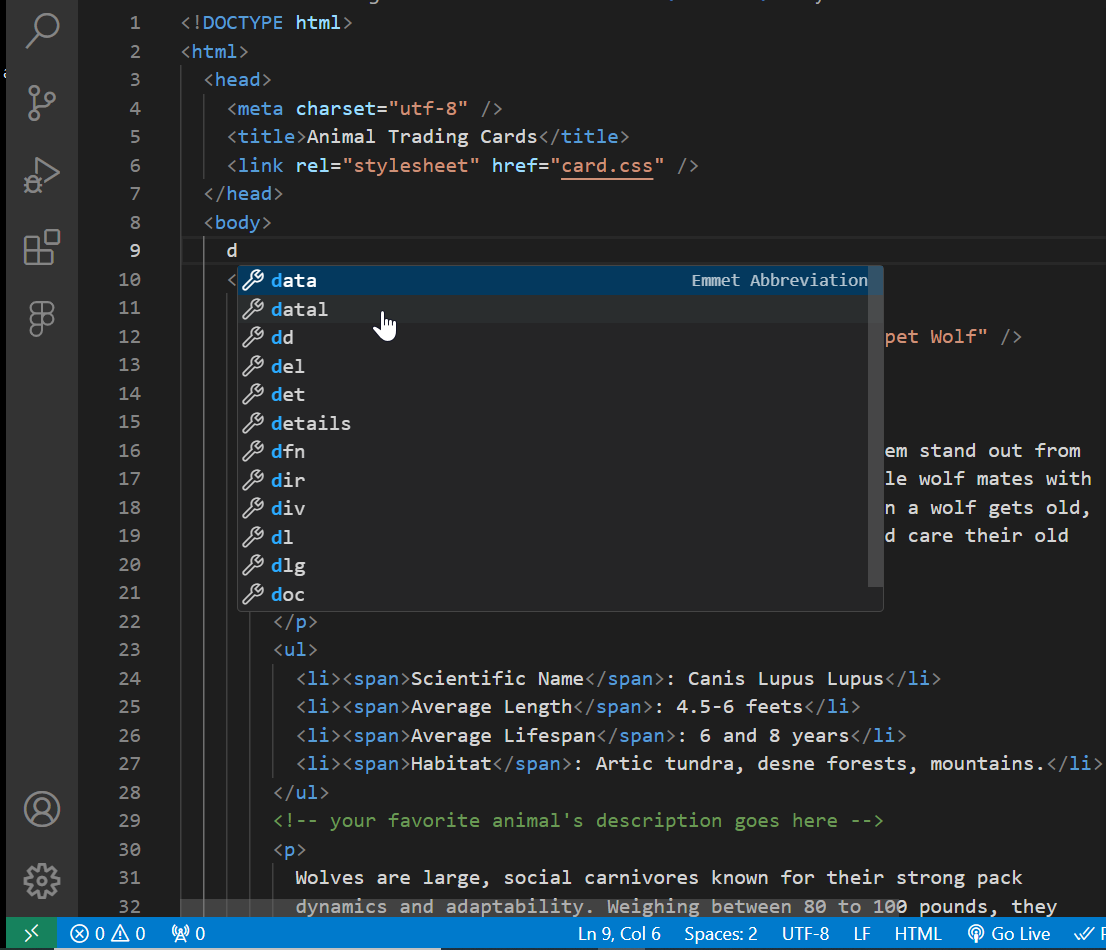Viewport: 1106px width, 950px height.
Task: Click line number 23 in the gutter
Action: click(x=130, y=650)
